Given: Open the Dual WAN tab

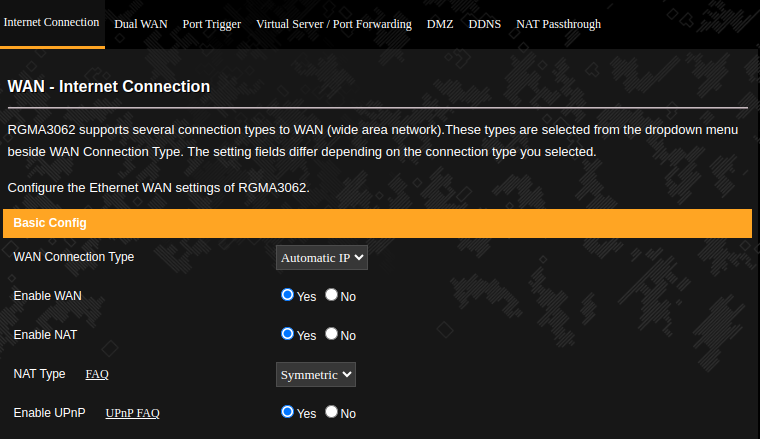Looking at the screenshot, I should pyautogui.click(x=141, y=24).
